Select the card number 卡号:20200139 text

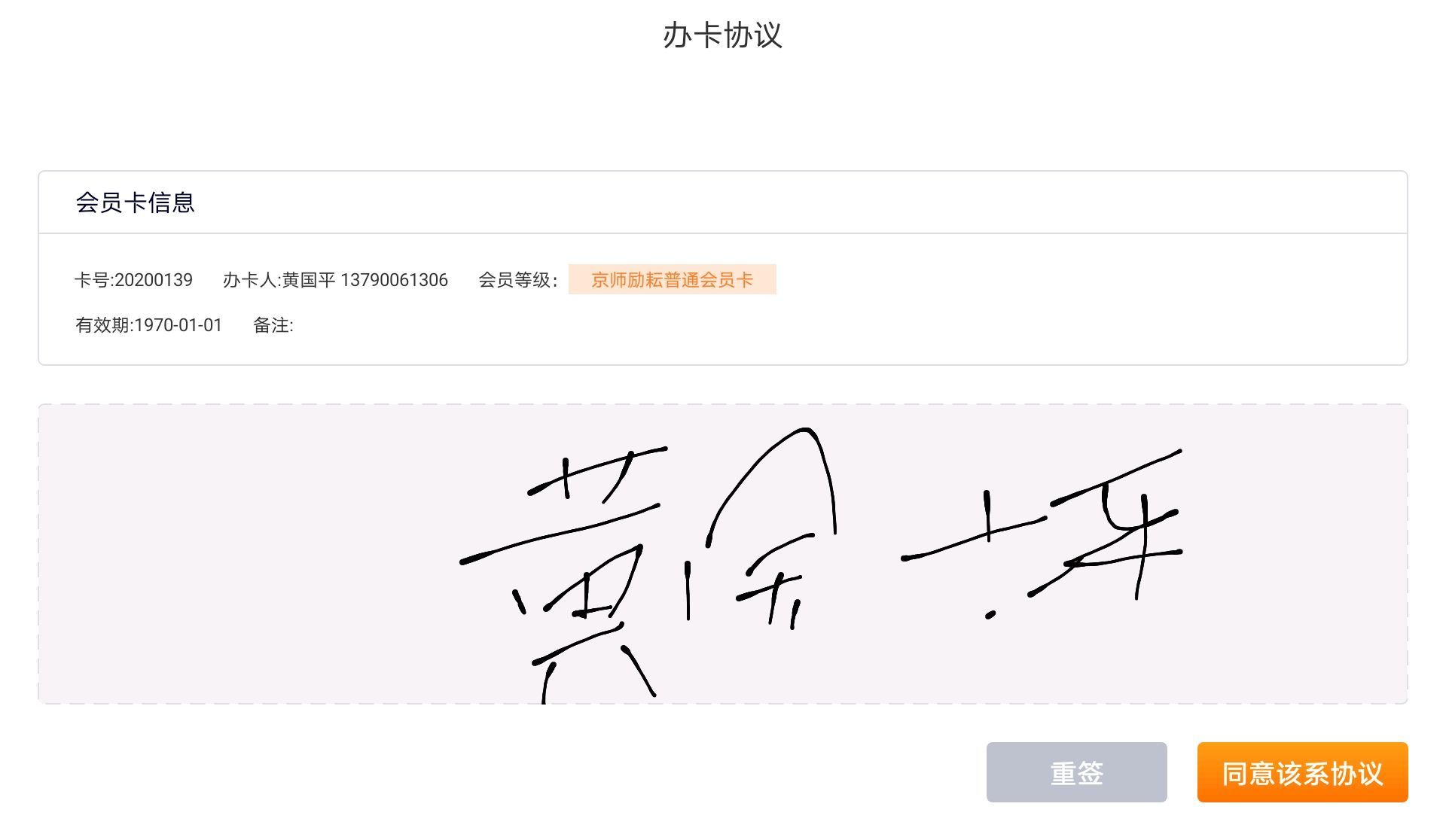(133, 280)
